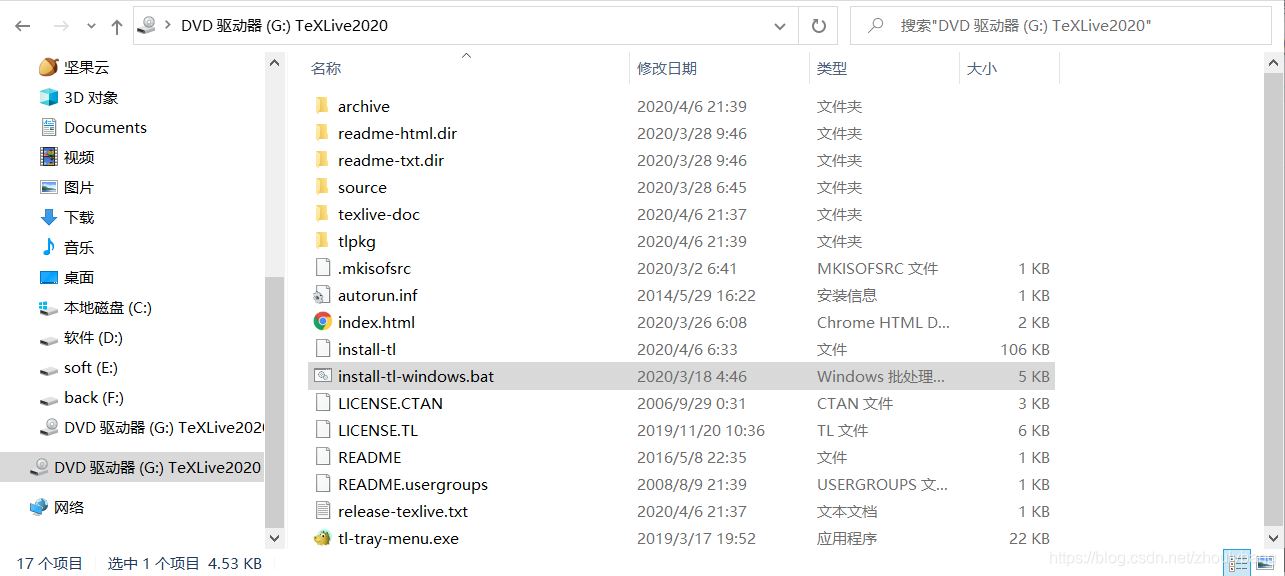Click the Chrome HTML D... type cell

point(883,322)
